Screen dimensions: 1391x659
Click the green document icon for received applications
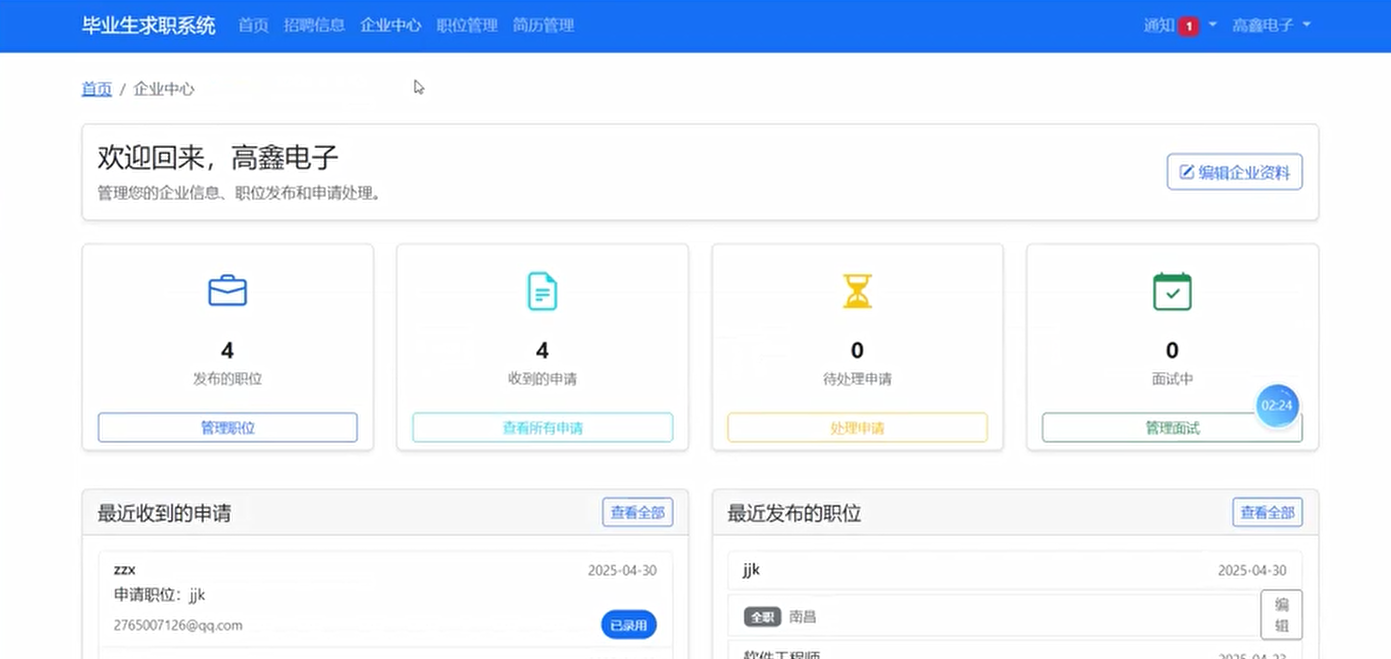tap(542, 291)
